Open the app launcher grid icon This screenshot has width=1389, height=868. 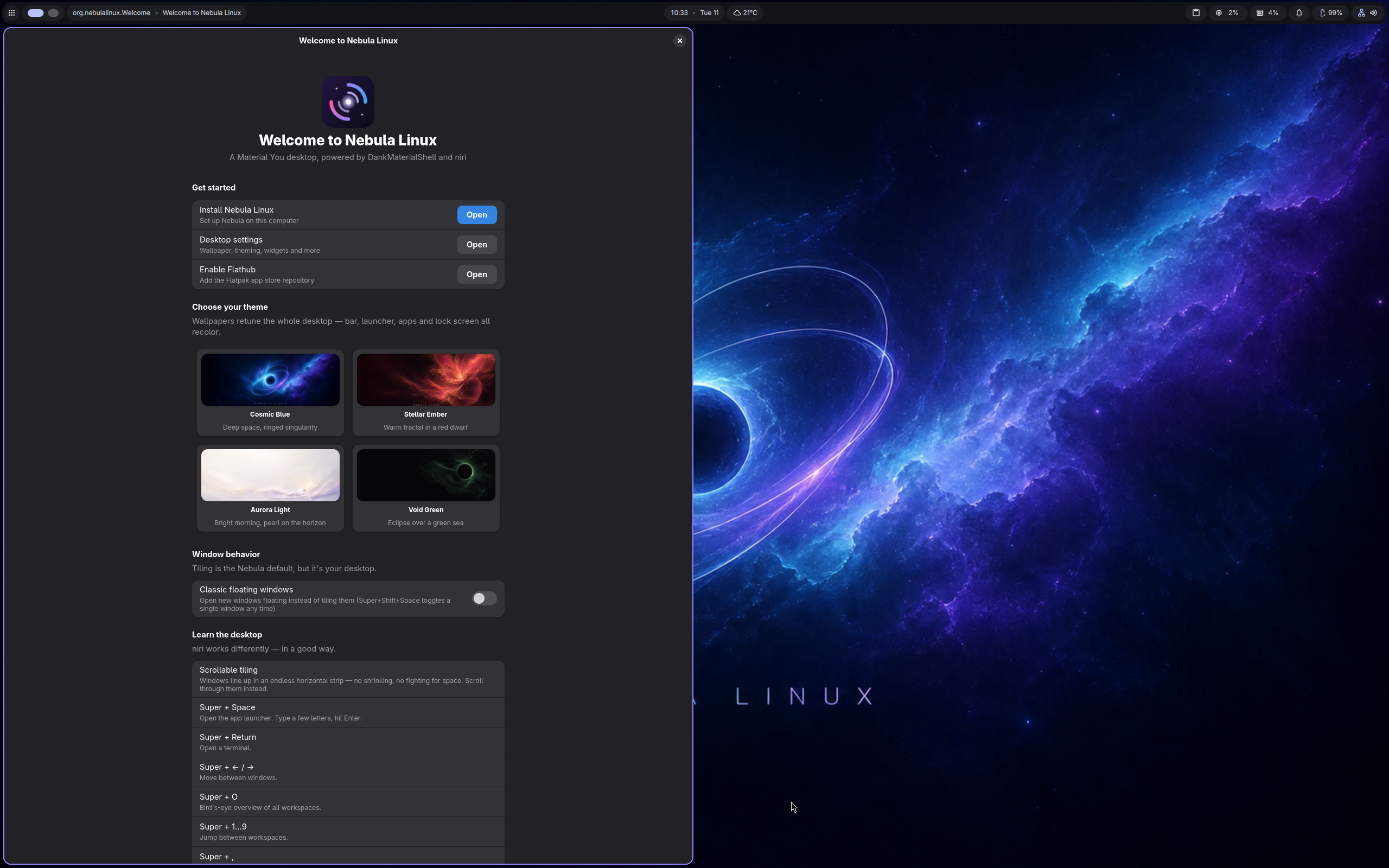point(11,12)
